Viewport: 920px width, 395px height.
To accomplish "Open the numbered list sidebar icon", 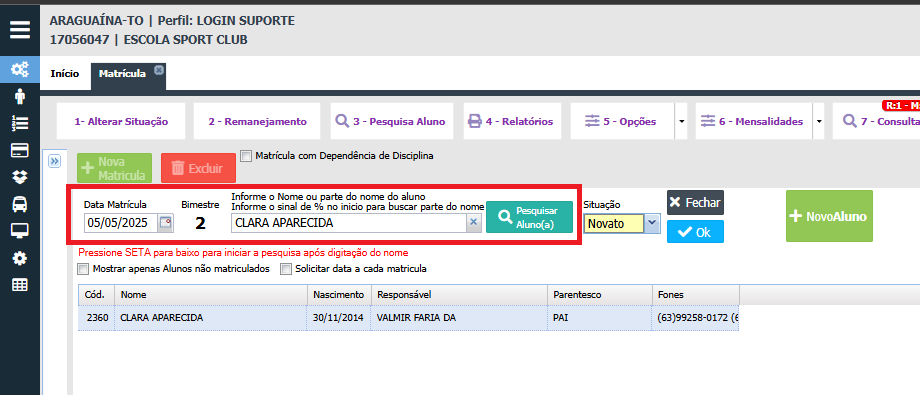I will (x=19, y=123).
